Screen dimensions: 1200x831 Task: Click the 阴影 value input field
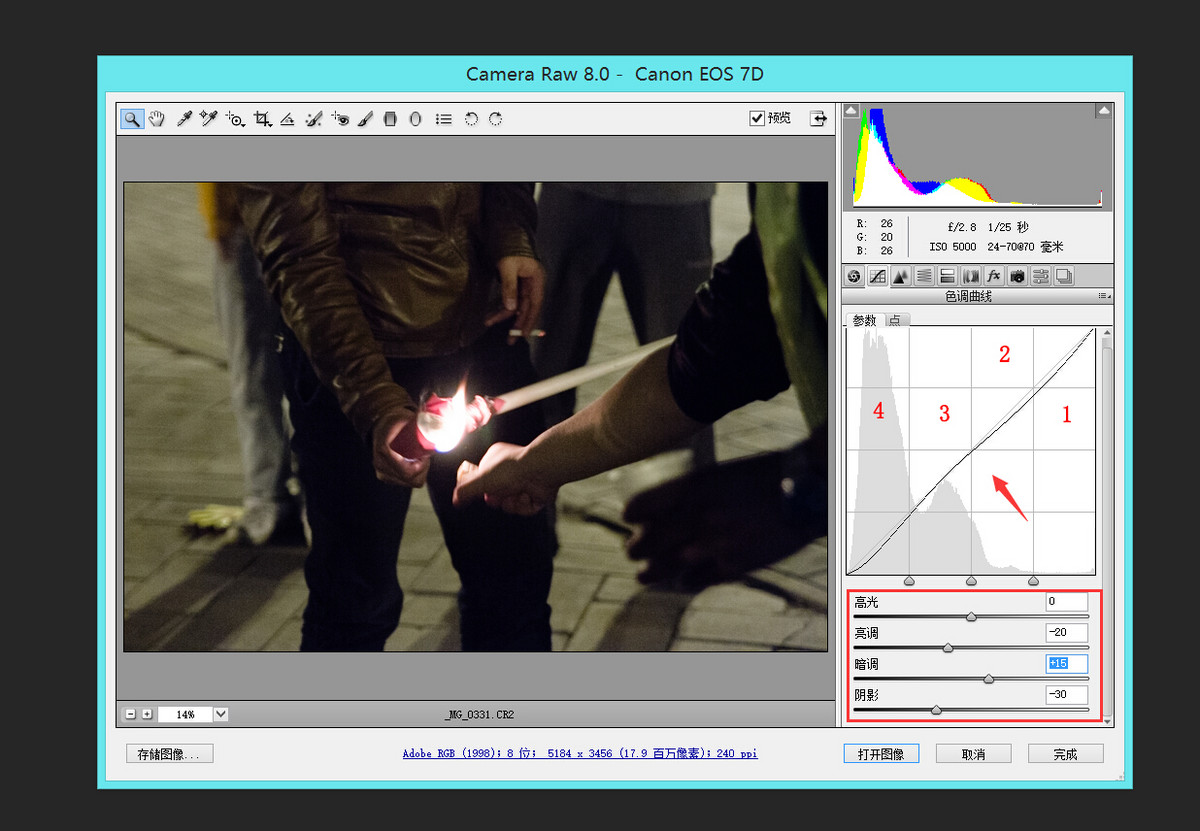click(x=1066, y=694)
